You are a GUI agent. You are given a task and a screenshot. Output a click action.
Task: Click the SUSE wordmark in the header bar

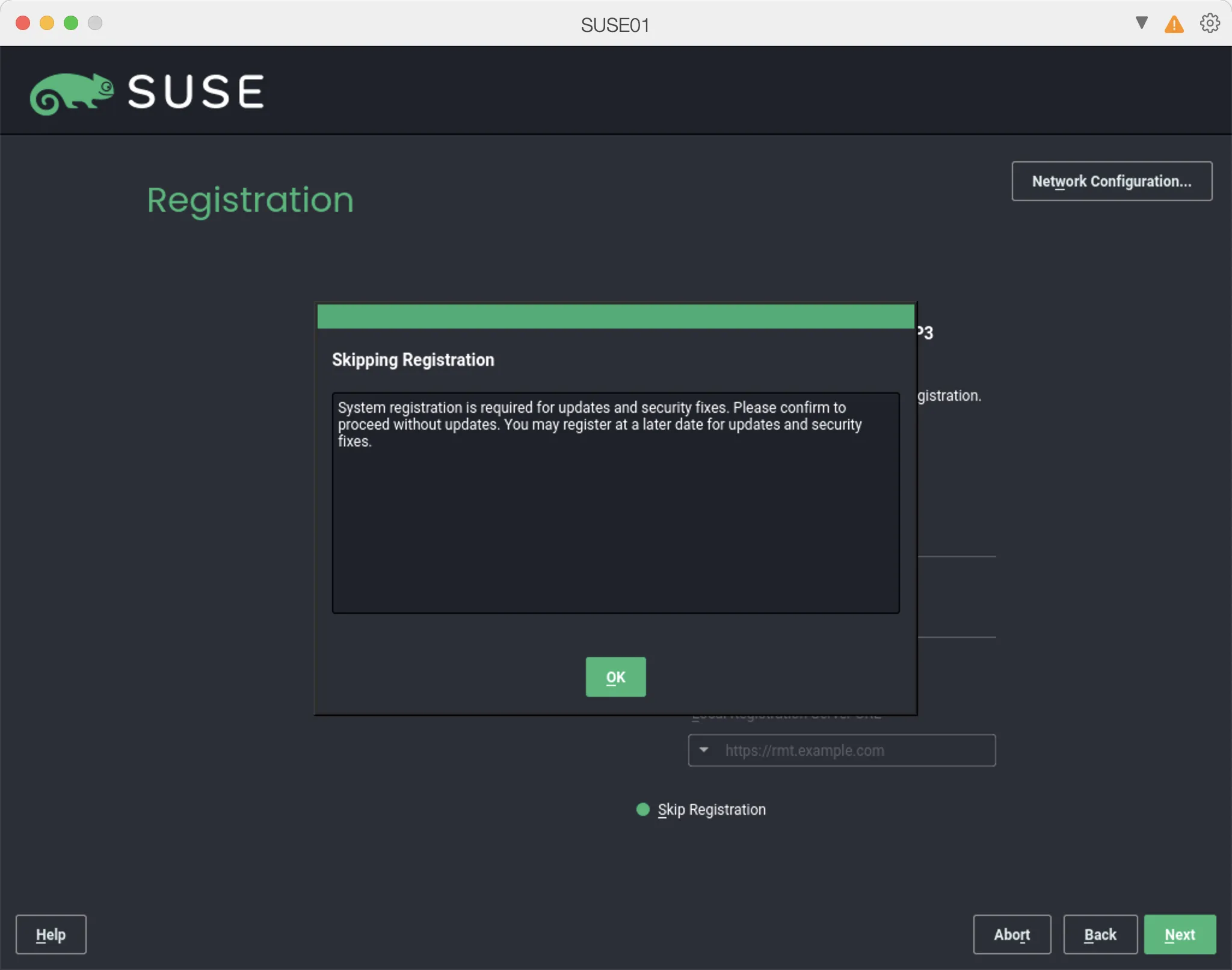click(196, 91)
